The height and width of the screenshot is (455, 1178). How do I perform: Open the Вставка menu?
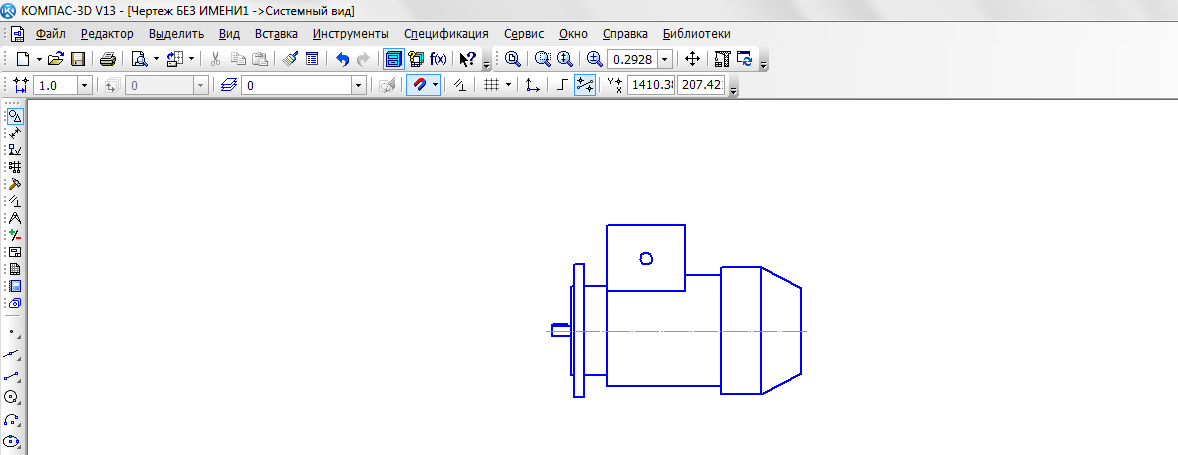pos(276,34)
